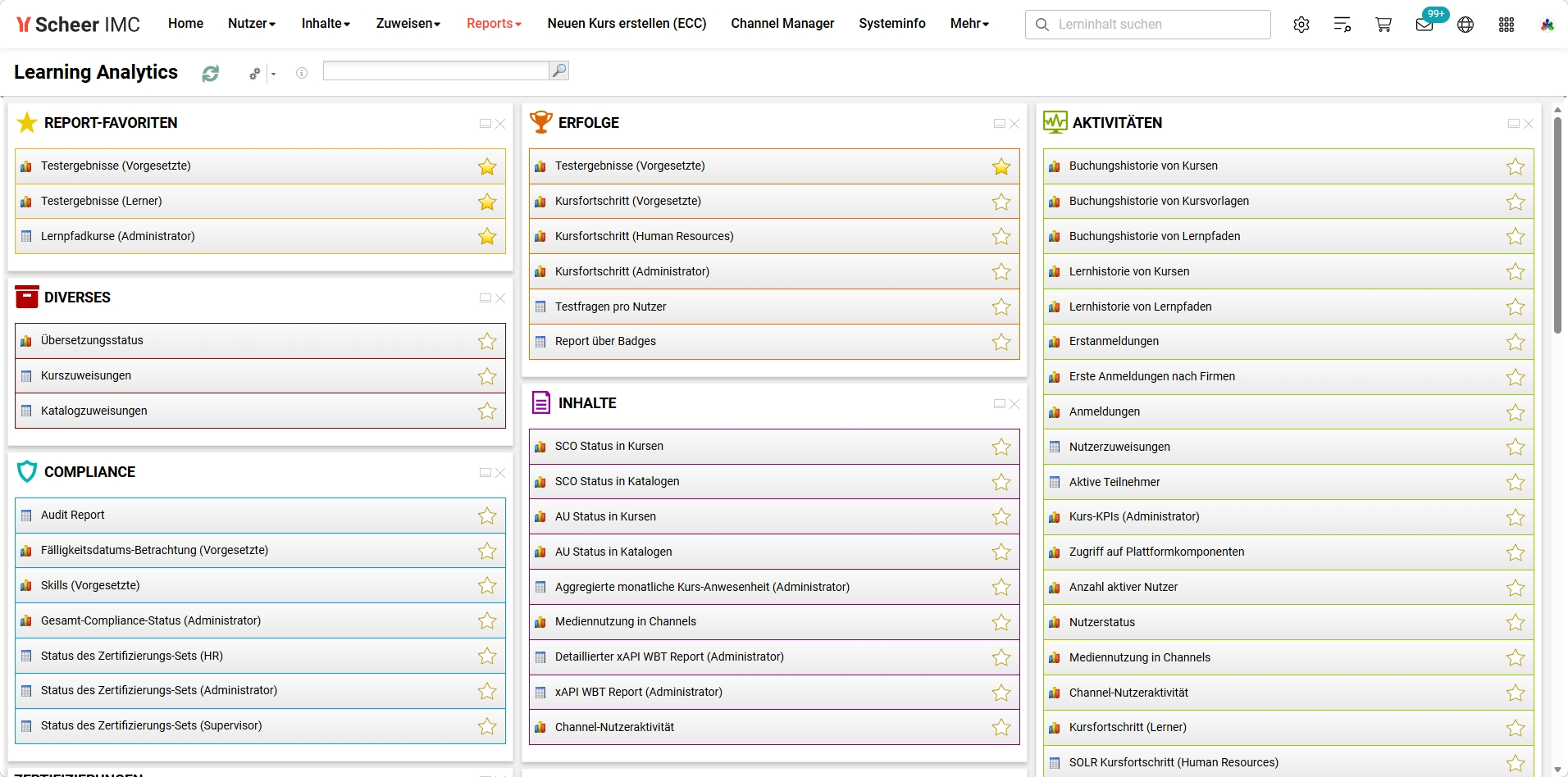Minimize the Aktivitäten panel
1568x777 pixels.
[x=1514, y=124]
